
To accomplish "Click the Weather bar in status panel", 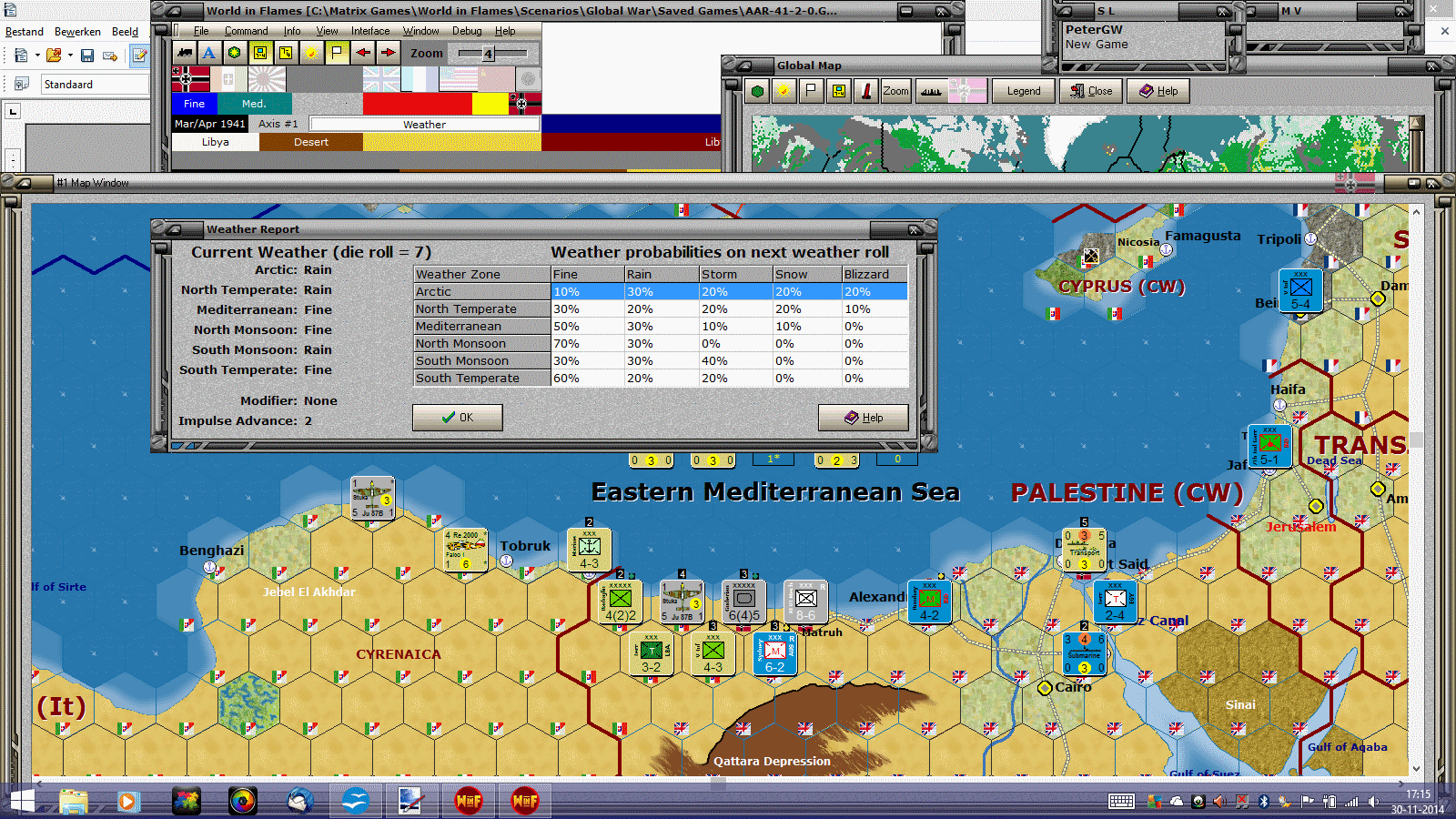I will coord(425,124).
